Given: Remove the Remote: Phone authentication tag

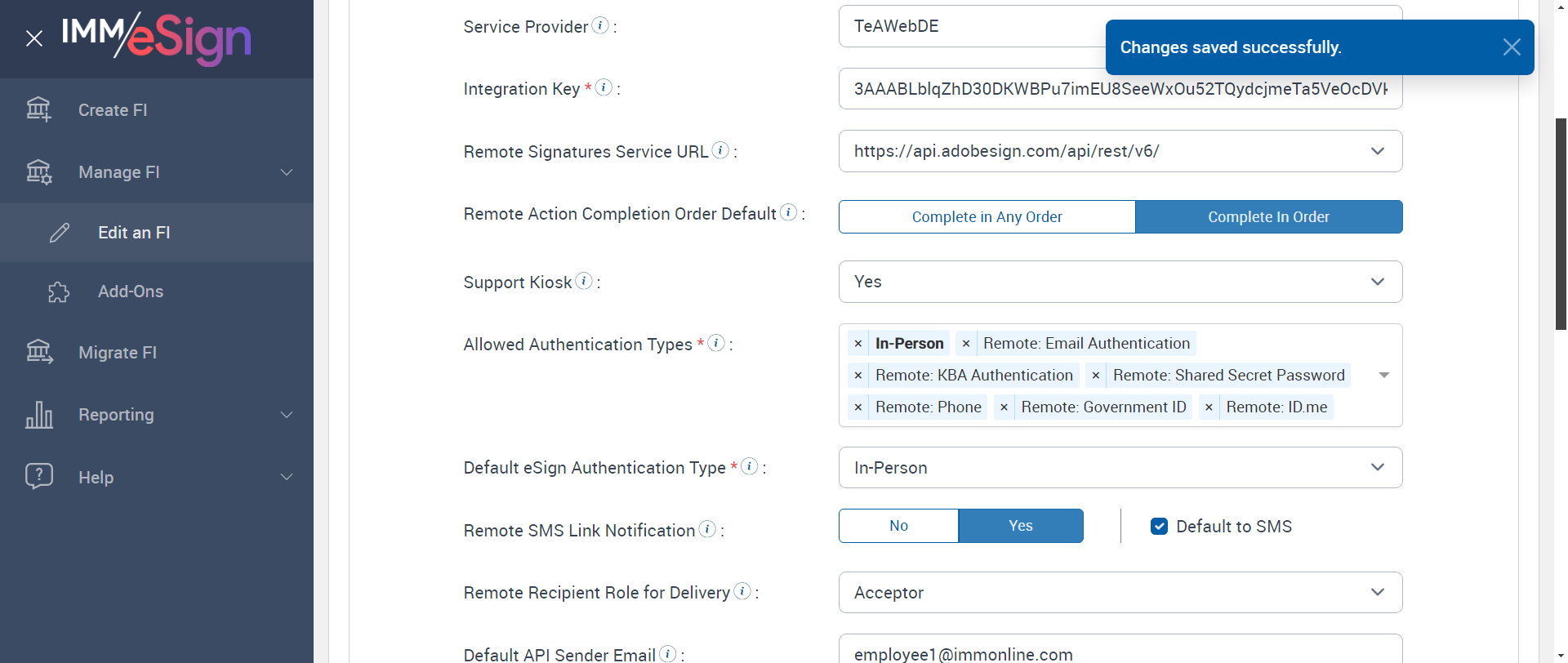Looking at the screenshot, I should pos(857,407).
